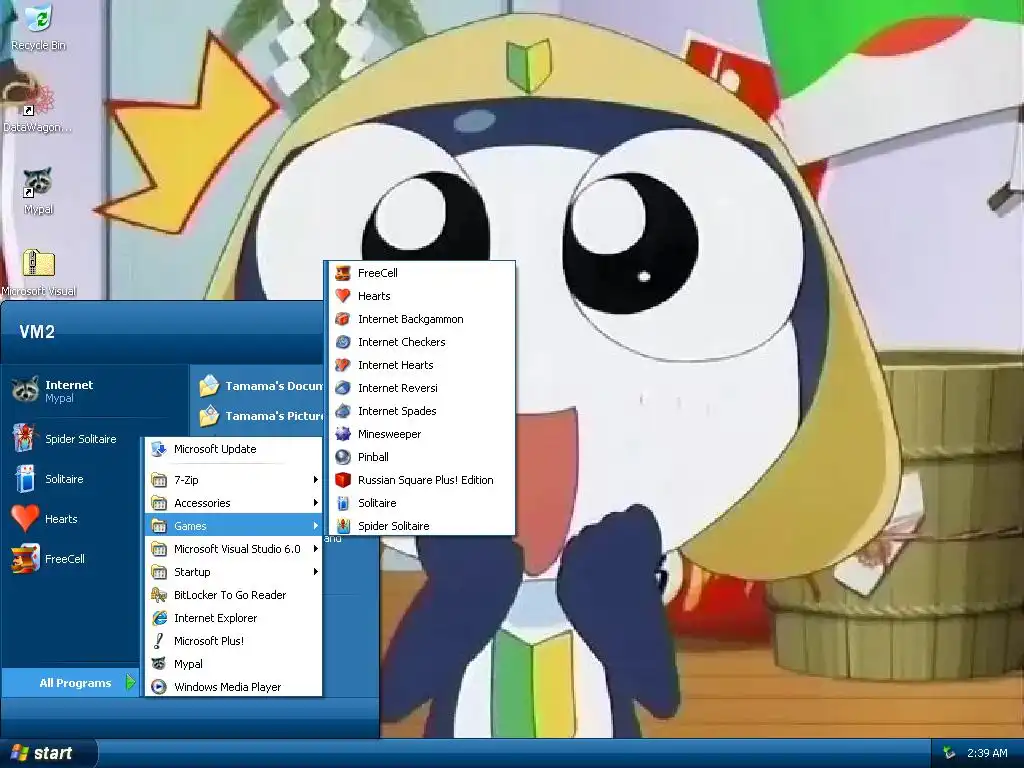Click the Internet Spades icon

coord(343,411)
